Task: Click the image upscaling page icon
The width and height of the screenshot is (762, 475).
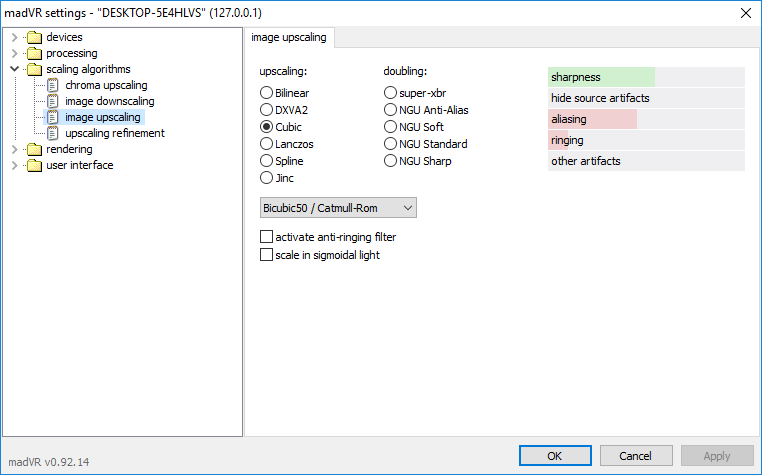Action: 52,117
